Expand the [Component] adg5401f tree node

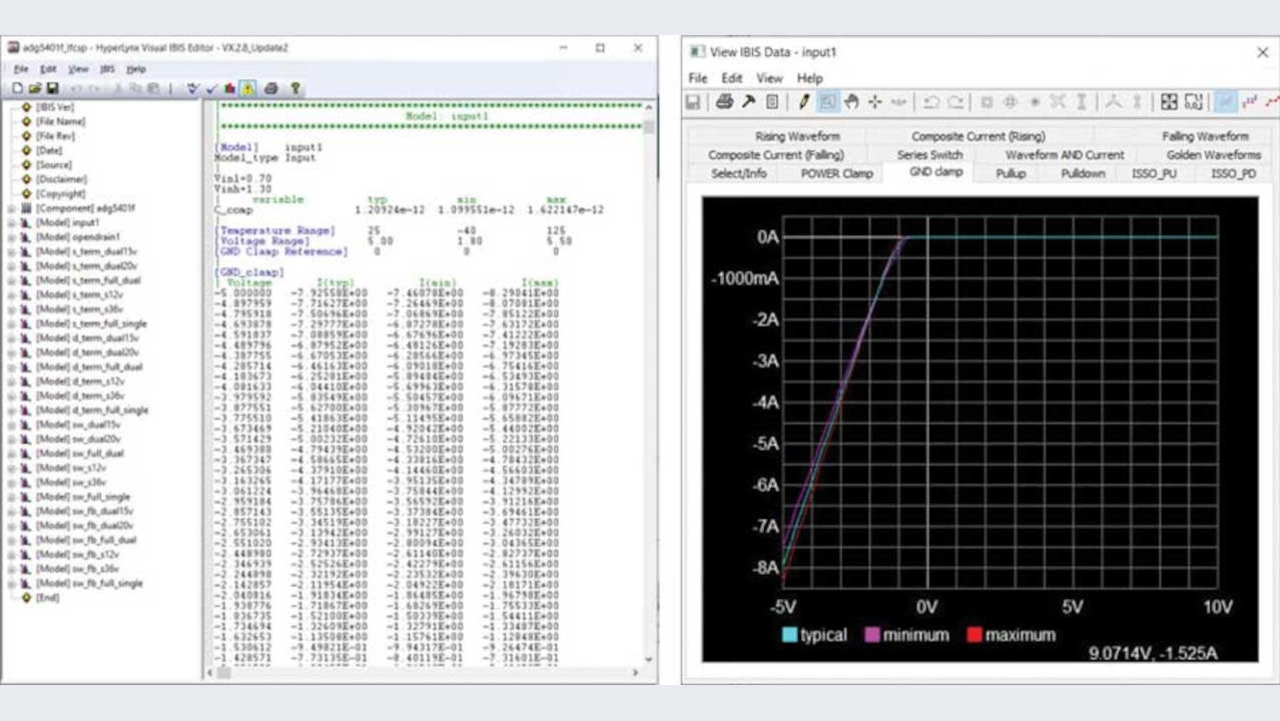tap(12, 208)
